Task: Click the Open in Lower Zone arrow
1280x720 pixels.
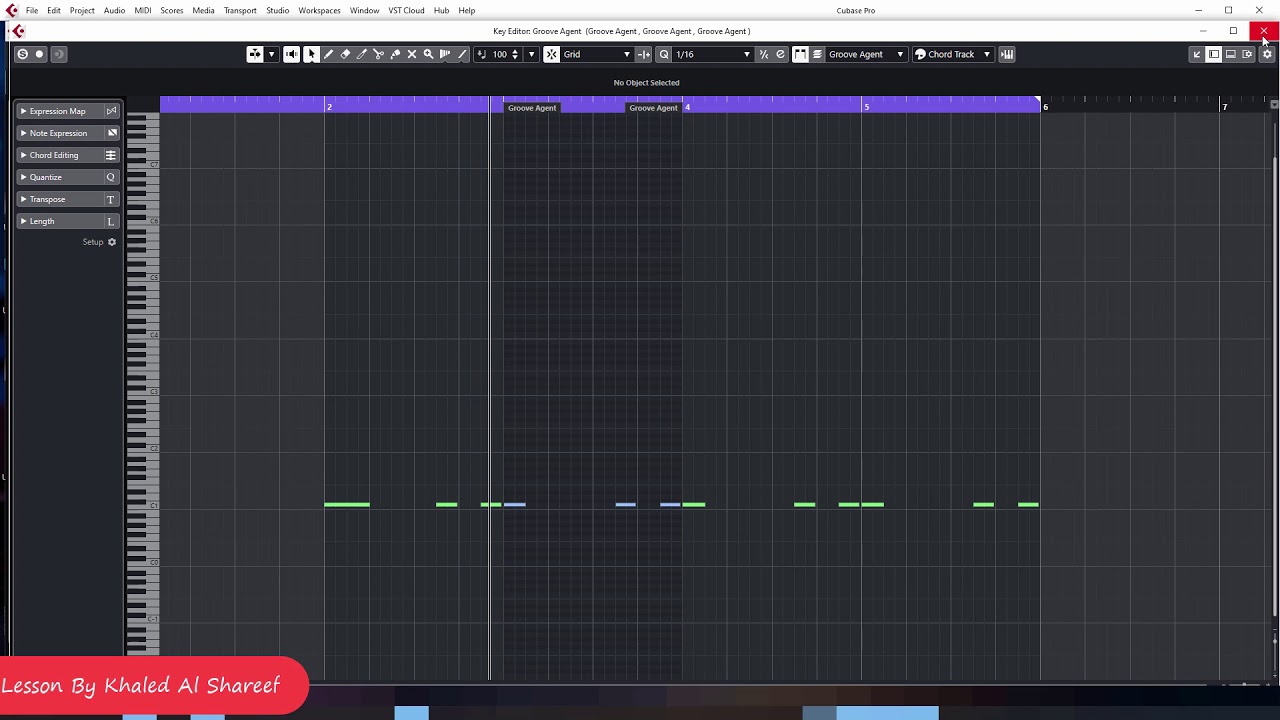Action: point(1197,54)
